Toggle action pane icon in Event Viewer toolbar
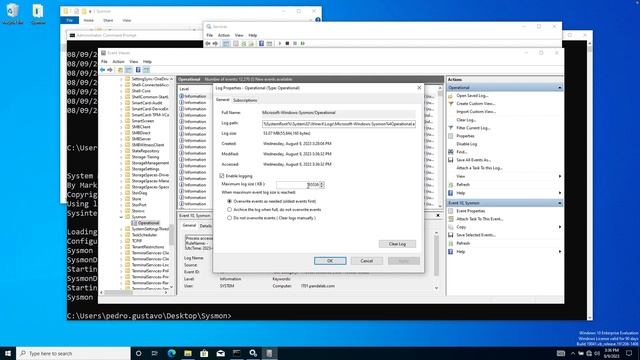 (147, 70)
